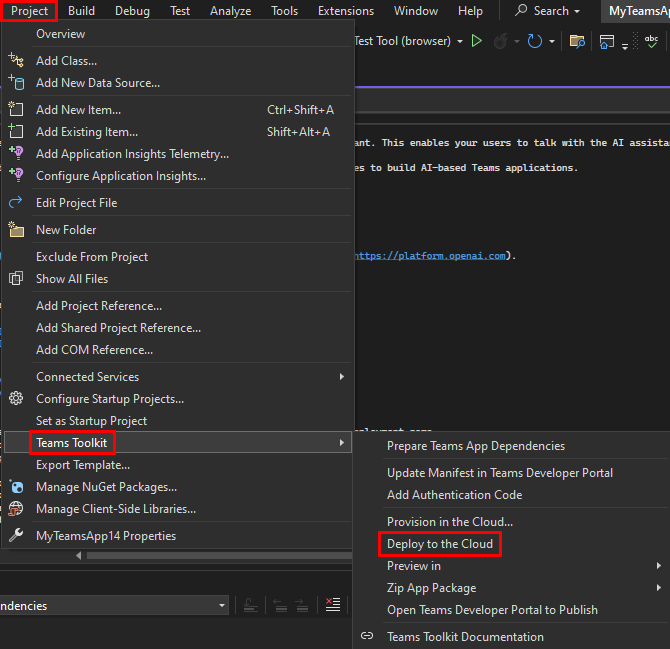
Task: Expand the Preview in submenu arrow
Action: 659,566
